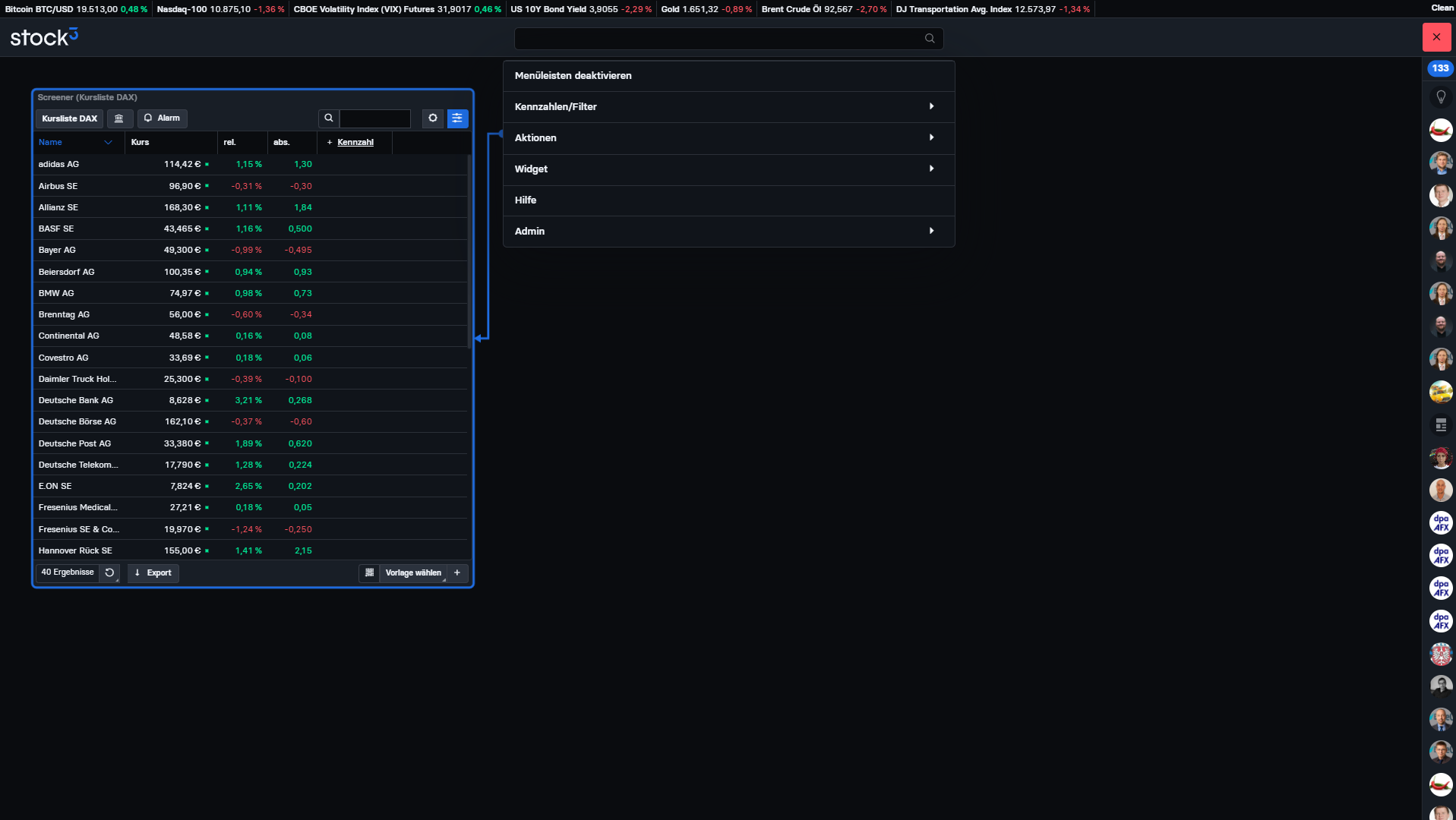Click the Export download arrow button

point(153,573)
